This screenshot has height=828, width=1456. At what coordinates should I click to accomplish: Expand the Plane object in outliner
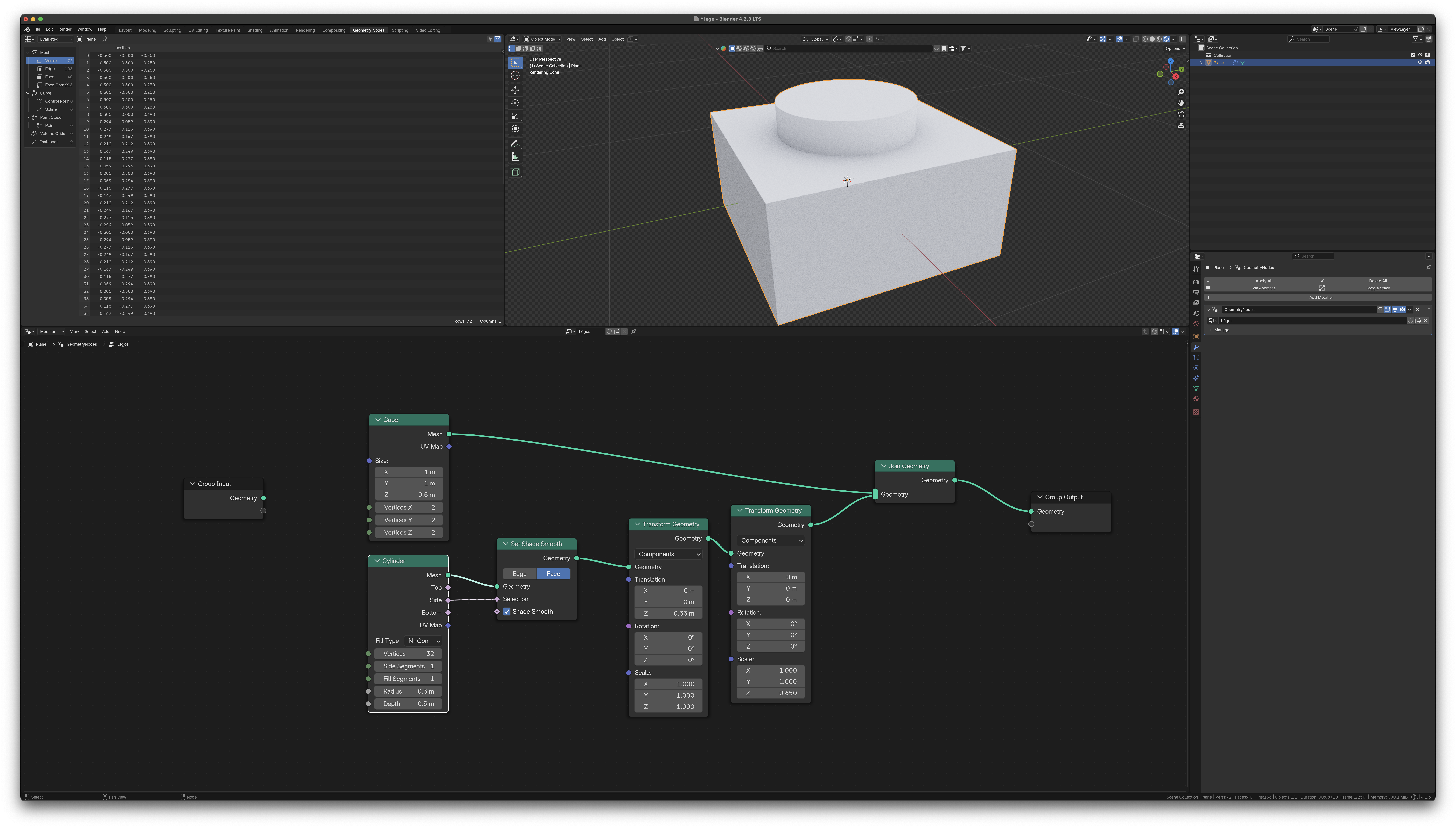1201,63
